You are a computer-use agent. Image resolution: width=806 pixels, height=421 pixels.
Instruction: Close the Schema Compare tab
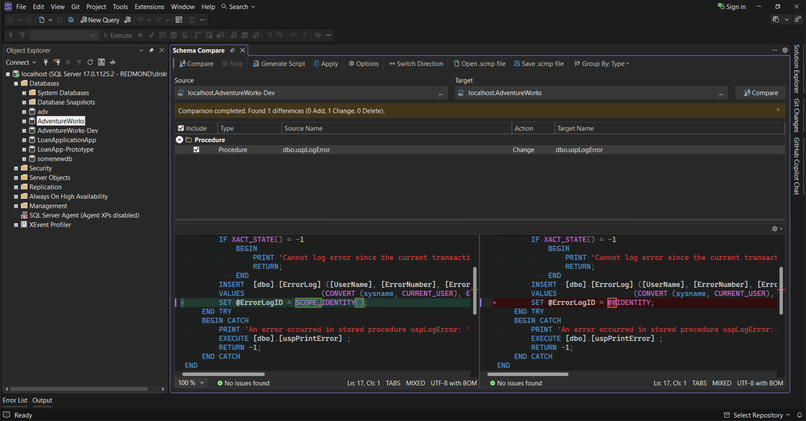click(x=242, y=50)
